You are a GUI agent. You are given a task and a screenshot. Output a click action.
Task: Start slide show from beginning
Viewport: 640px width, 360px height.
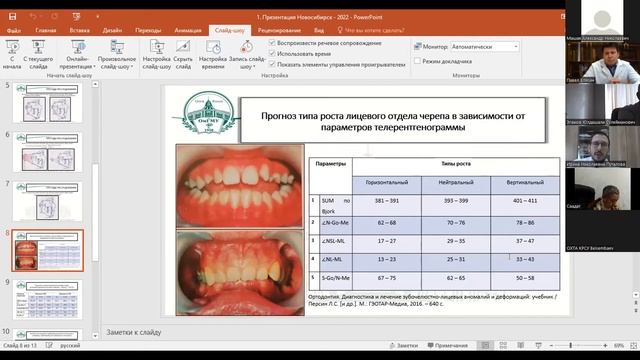pyautogui.click(x=12, y=55)
